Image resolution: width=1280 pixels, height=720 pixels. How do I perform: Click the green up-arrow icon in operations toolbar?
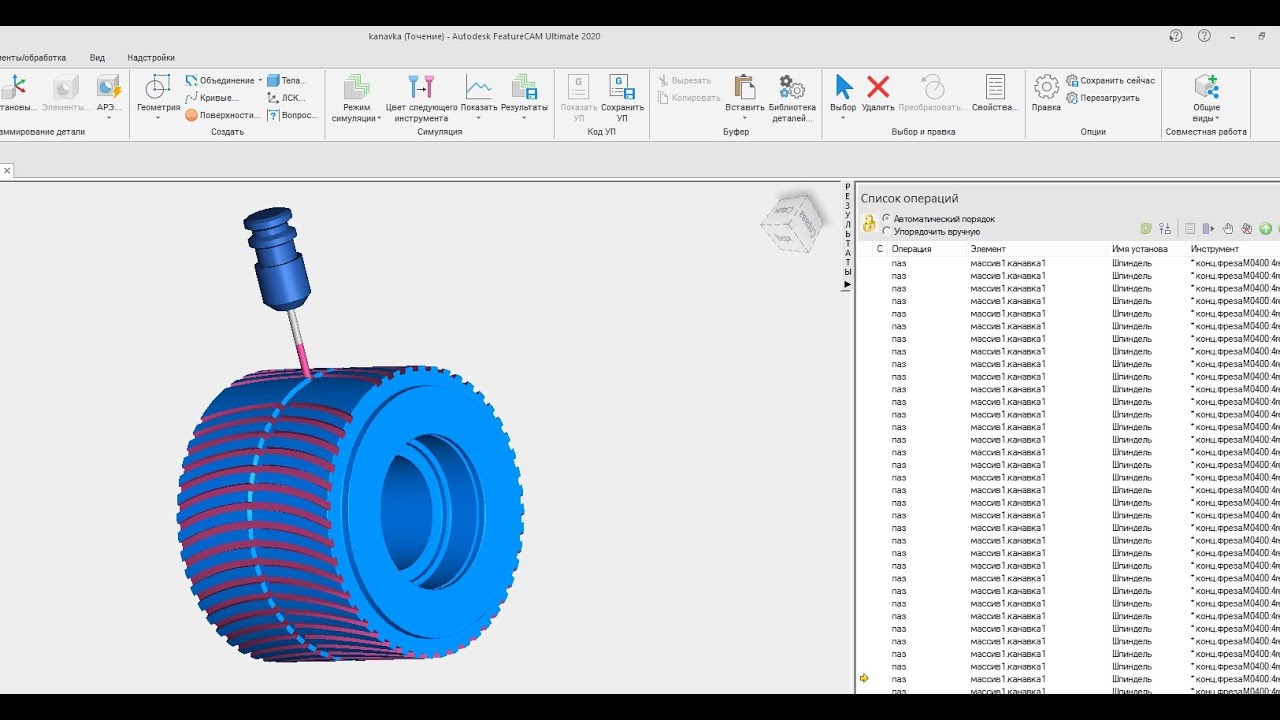(1266, 229)
